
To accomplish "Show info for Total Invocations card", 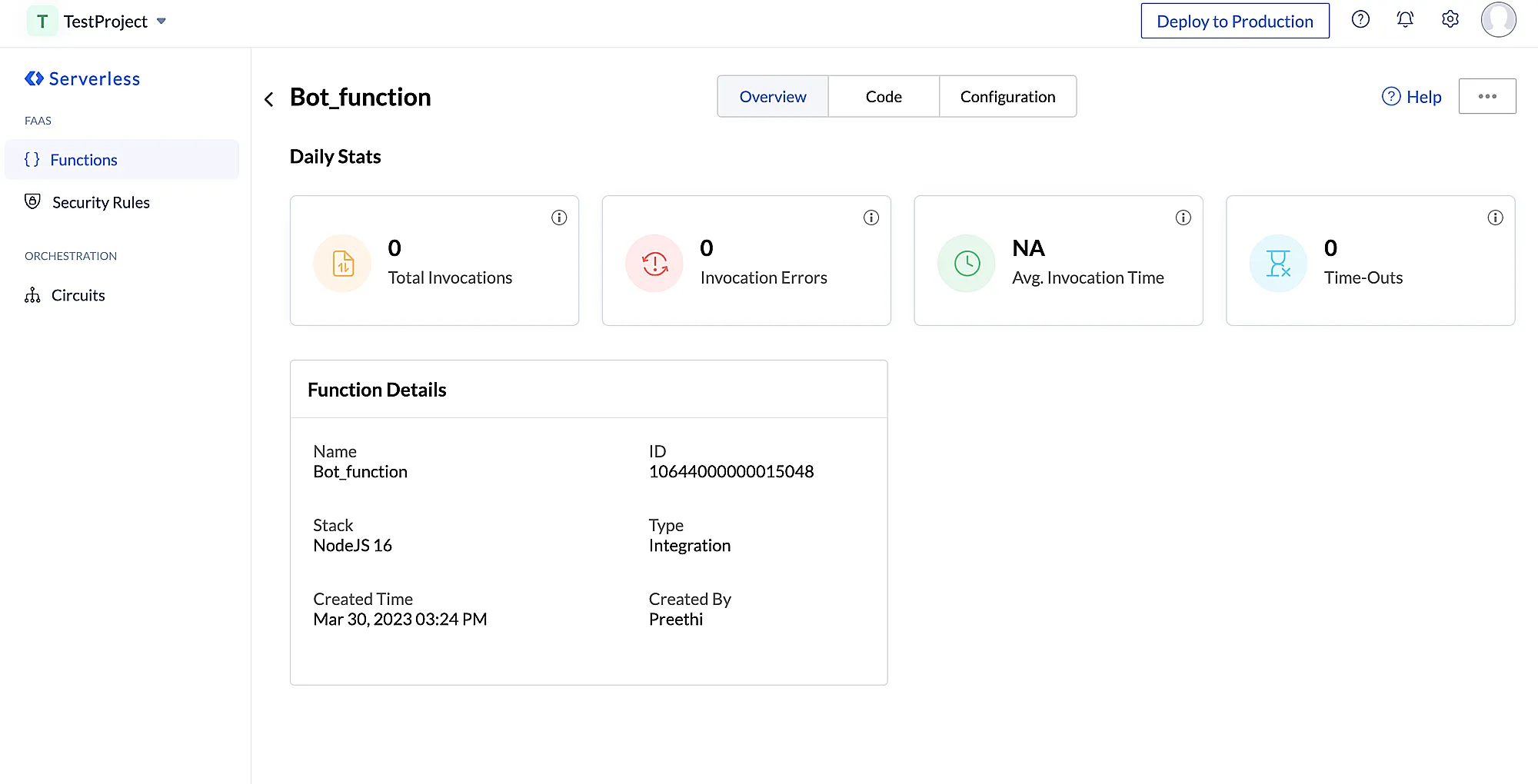I will 559,218.
